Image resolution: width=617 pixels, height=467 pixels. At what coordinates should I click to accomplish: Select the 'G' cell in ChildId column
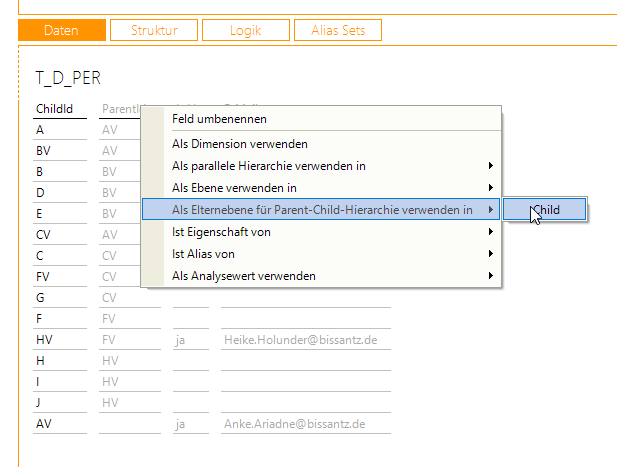[40, 297]
